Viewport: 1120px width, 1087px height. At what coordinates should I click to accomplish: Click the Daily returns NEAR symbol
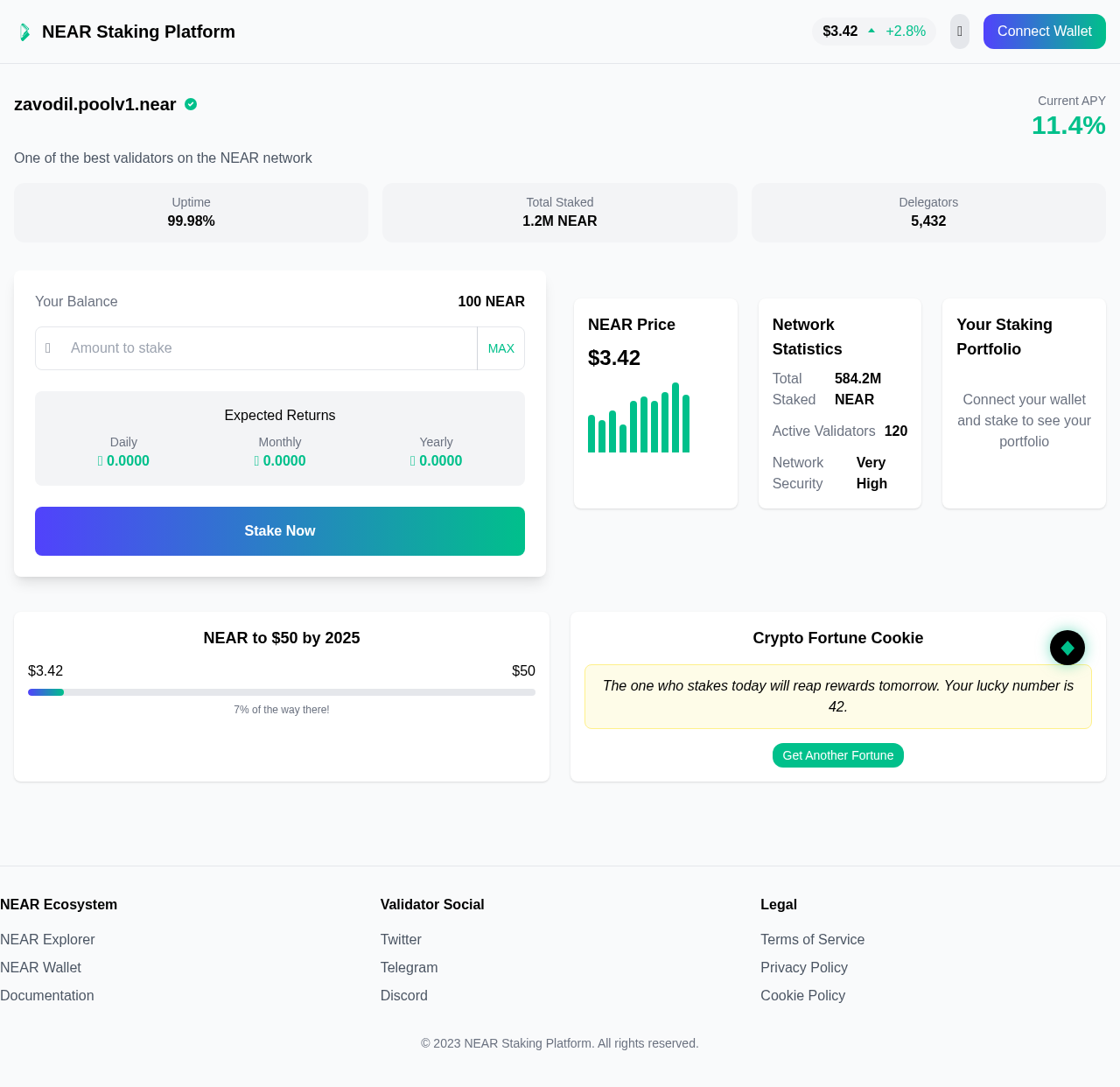100,460
